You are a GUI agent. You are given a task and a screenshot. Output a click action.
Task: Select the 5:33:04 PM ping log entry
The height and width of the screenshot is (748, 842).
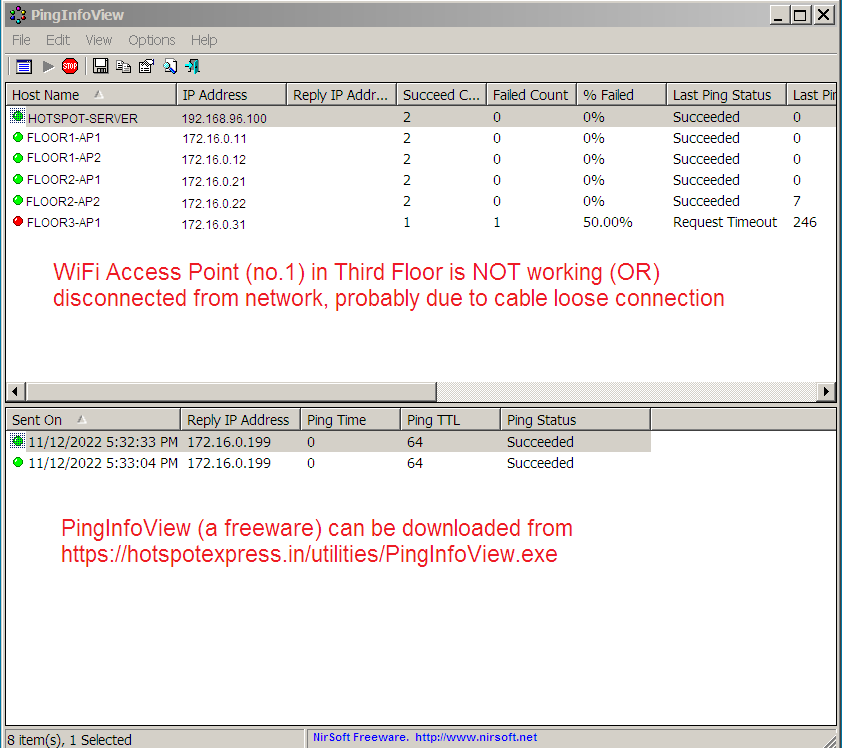[x=102, y=463]
